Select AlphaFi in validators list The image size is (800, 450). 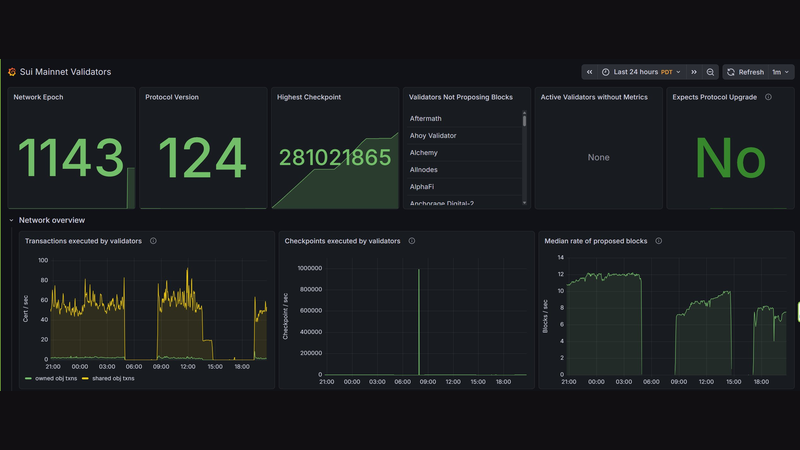pyautogui.click(x=421, y=187)
